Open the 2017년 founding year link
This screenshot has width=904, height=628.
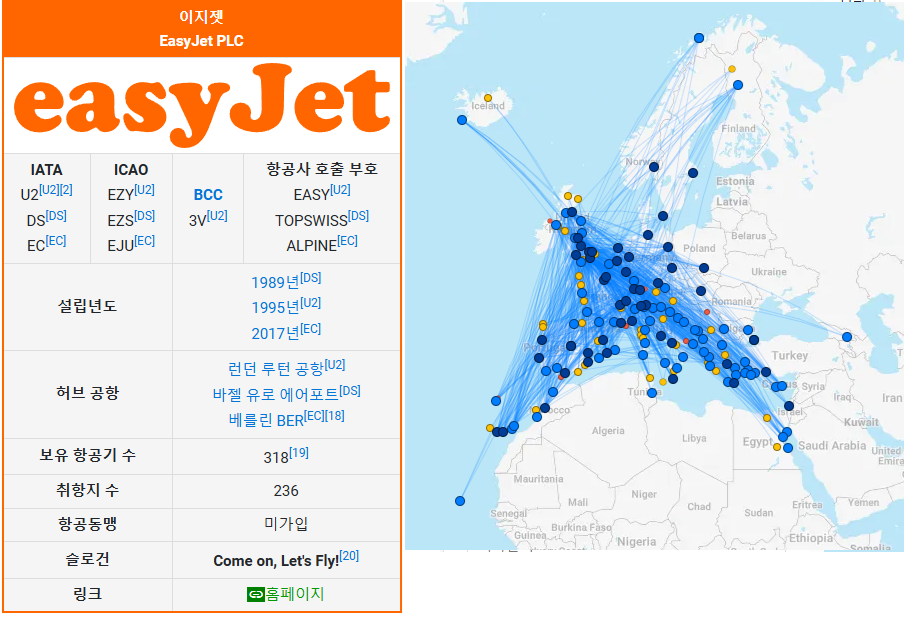pyautogui.click(x=276, y=333)
